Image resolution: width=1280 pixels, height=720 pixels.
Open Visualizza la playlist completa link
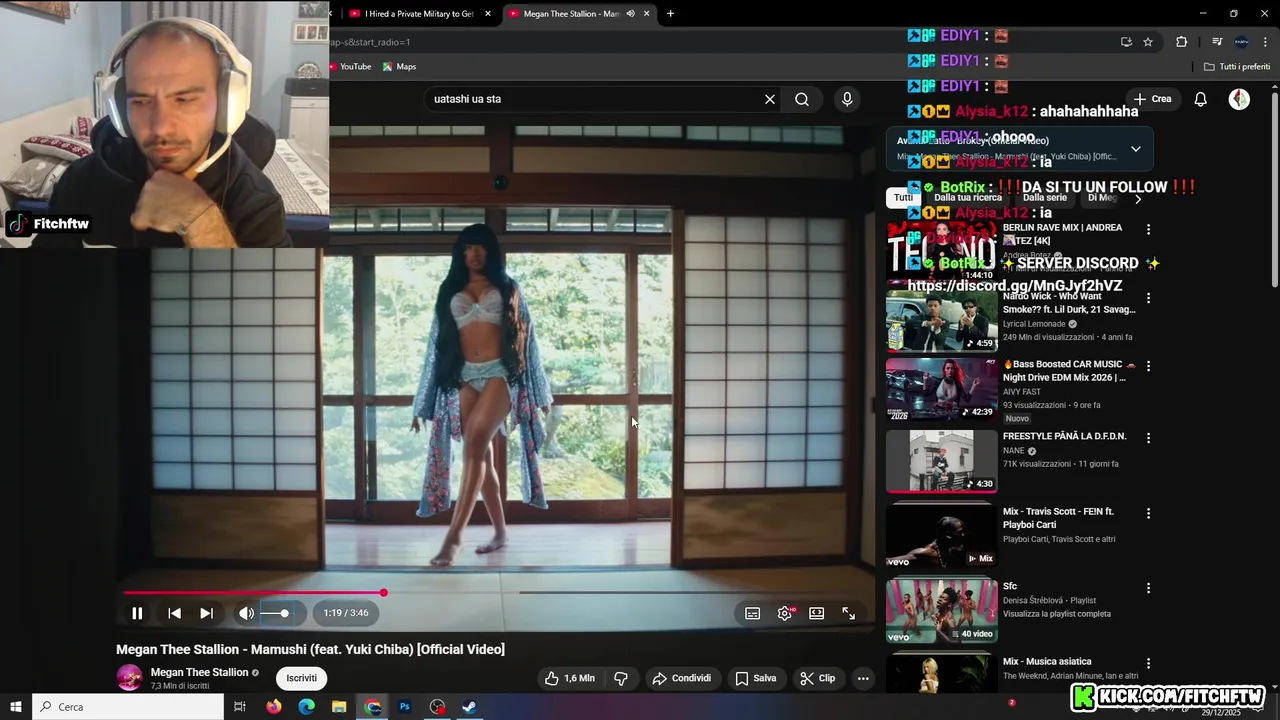tap(1057, 614)
